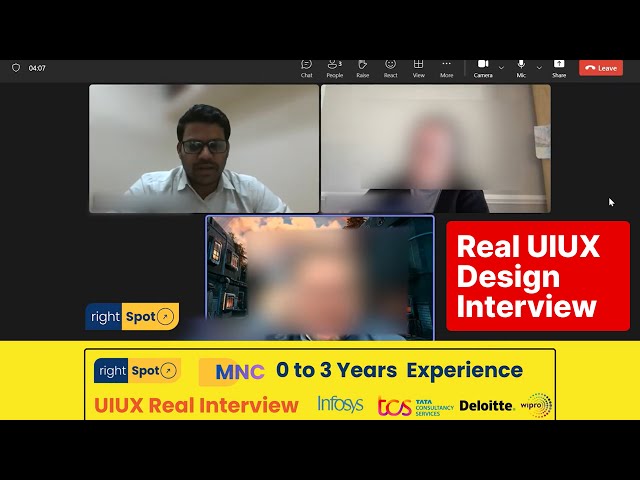Open the More options menu
Screen dimensions: 640x480
(x=447, y=69)
